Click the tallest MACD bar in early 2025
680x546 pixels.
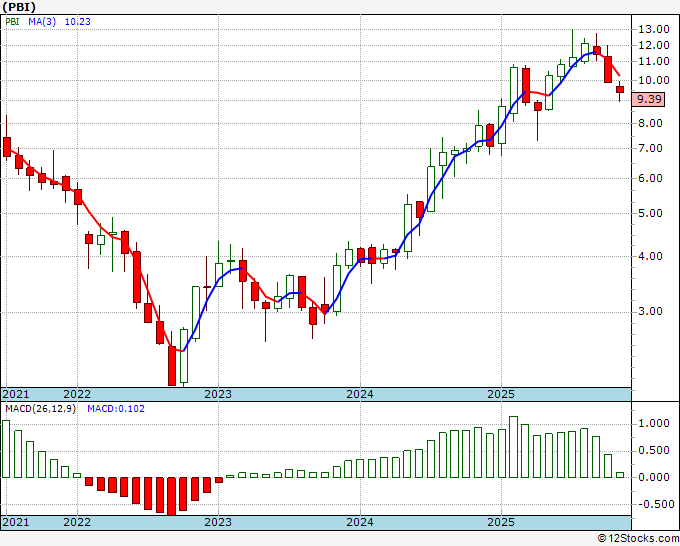click(513, 447)
